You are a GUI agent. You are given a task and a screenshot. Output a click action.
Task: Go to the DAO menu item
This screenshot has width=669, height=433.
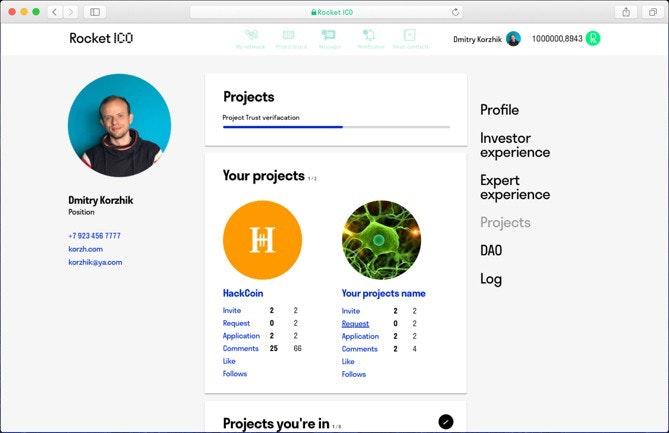(491, 251)
